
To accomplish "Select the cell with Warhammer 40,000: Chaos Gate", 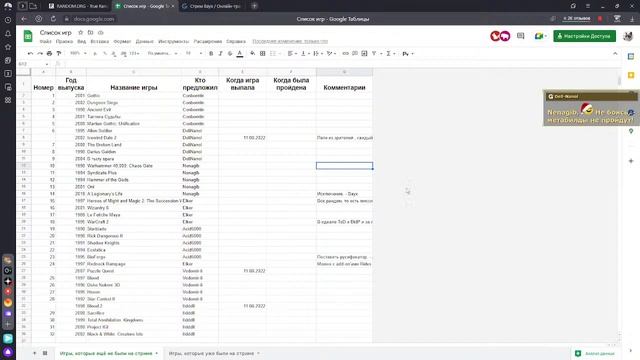I will click(x=133, y=166).
